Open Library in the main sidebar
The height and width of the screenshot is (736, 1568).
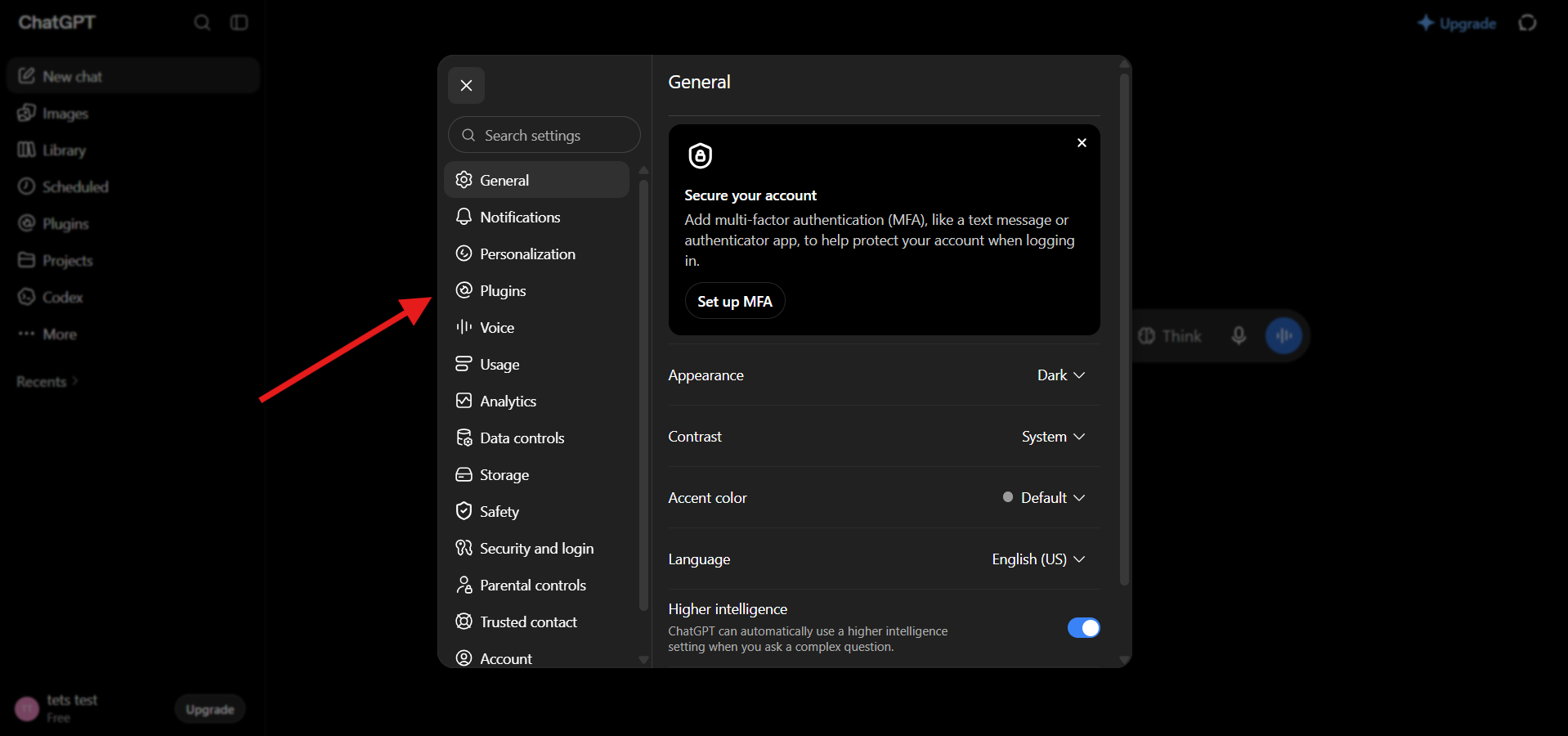pyautogui.click(x=133, y=150)
